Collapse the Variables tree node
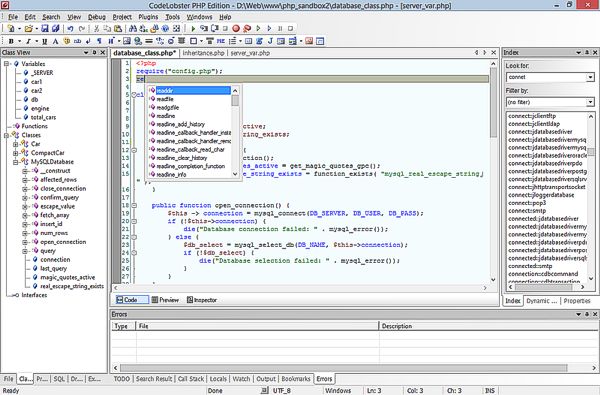The width and height of the screenshot is (600, 395). click(x=6, y=64)
